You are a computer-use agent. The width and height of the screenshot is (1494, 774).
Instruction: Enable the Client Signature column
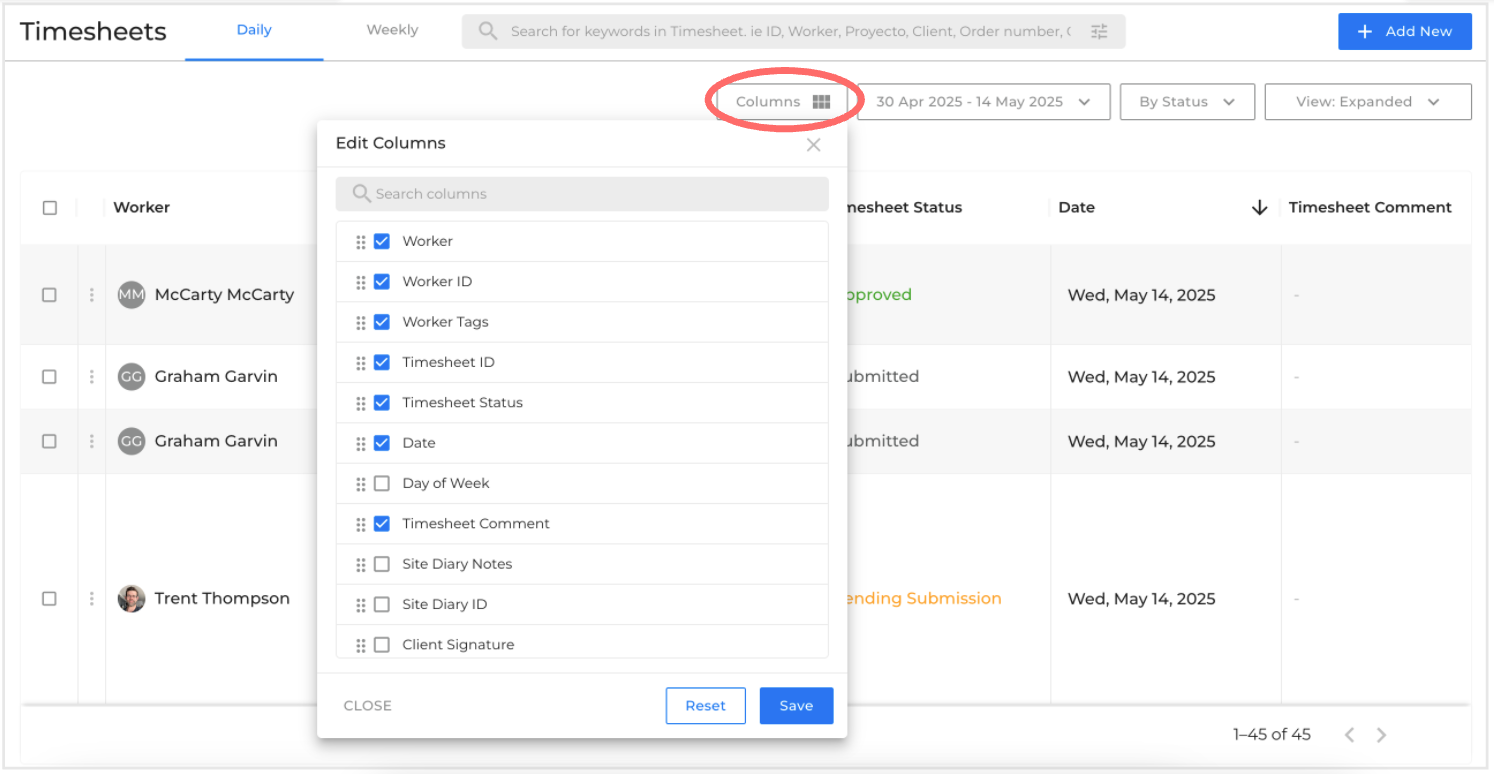(381, 645)
